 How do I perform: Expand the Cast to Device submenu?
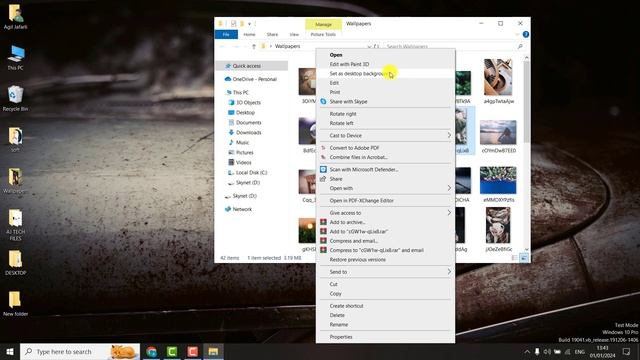[385, 135]
